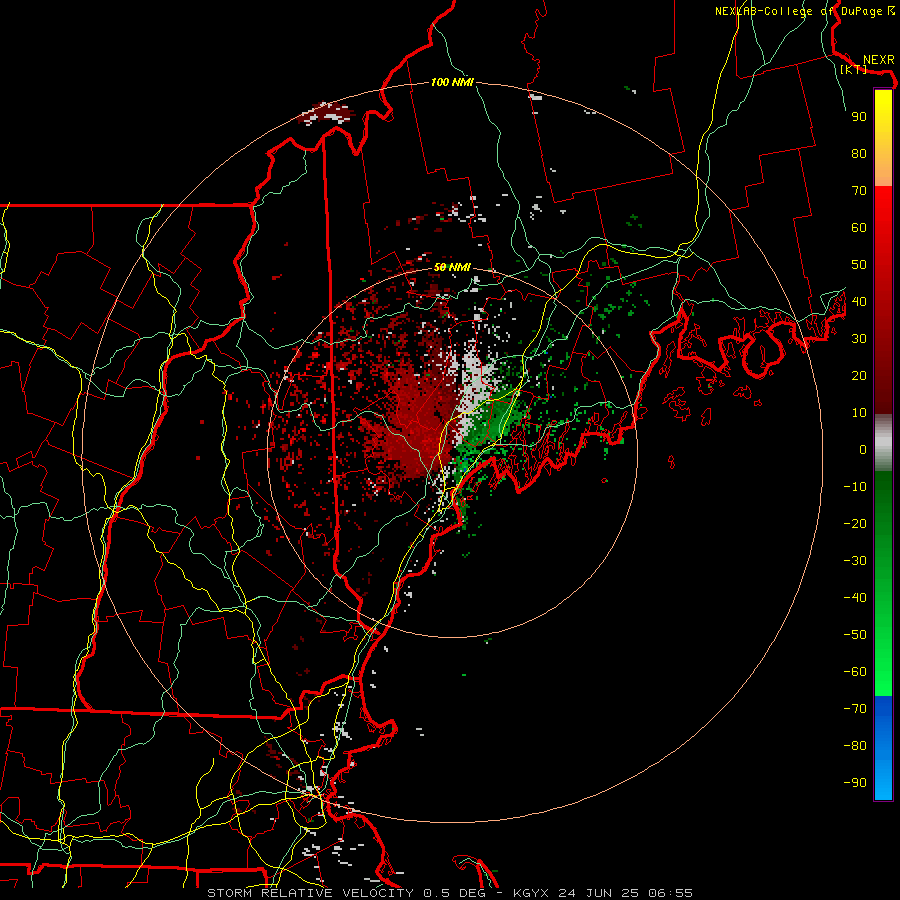Select the positive 60 scale value

(x=859, y=227)
